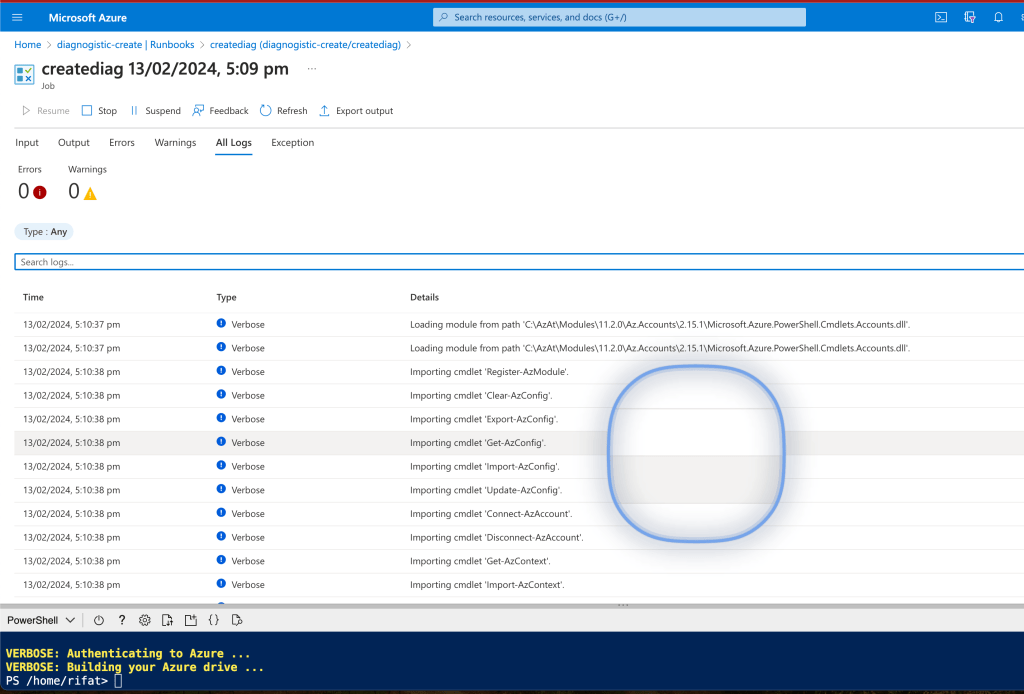
Task: Focus the Search logs field
Action: 519,262
